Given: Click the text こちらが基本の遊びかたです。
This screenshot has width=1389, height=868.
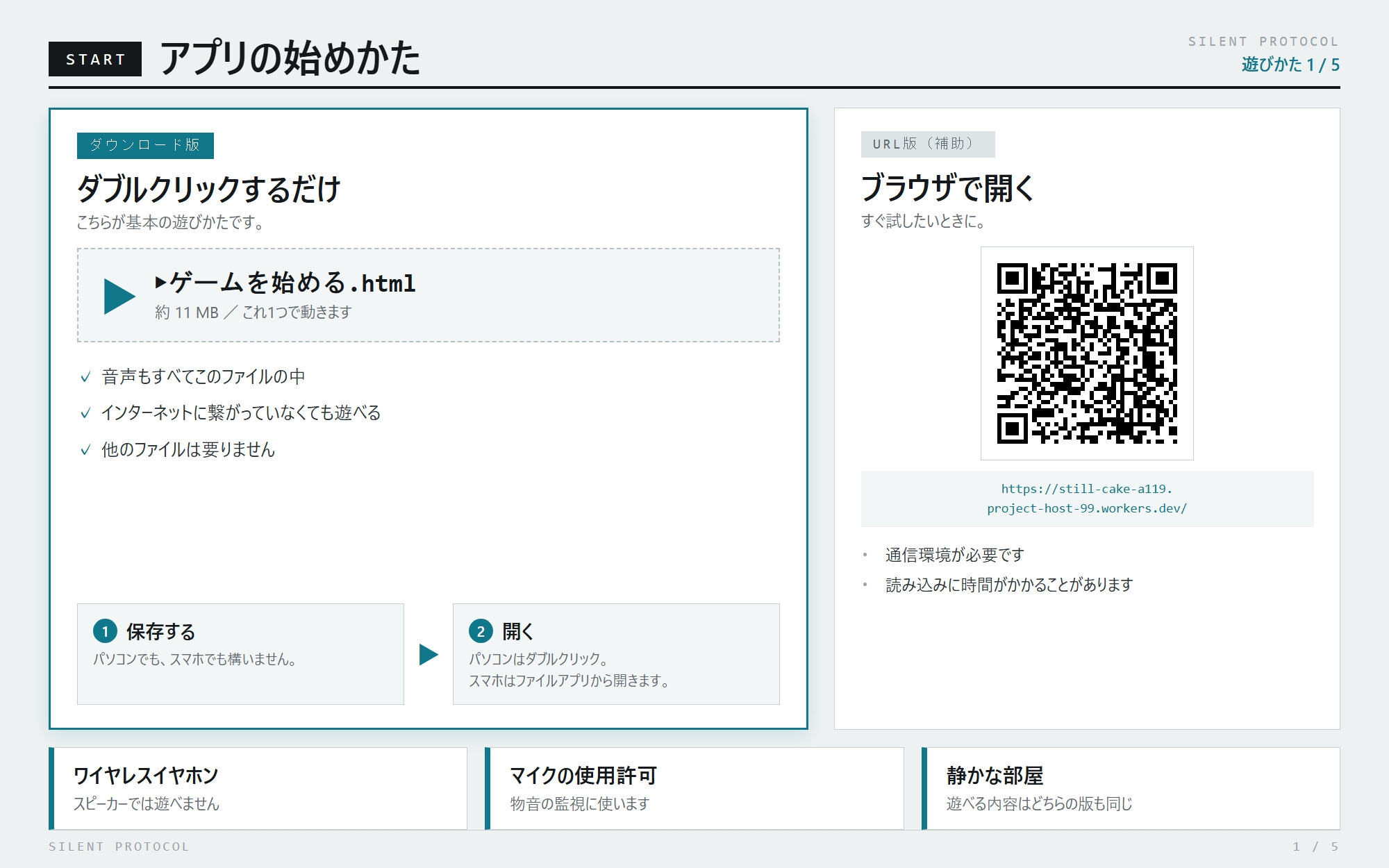Looking at the screenshot, I should point(170,222).
